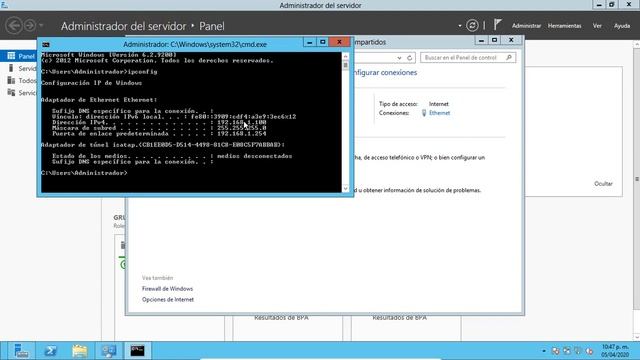Click the first system tray icon after the arrow
Screen dimensions: 640x360
556,351
